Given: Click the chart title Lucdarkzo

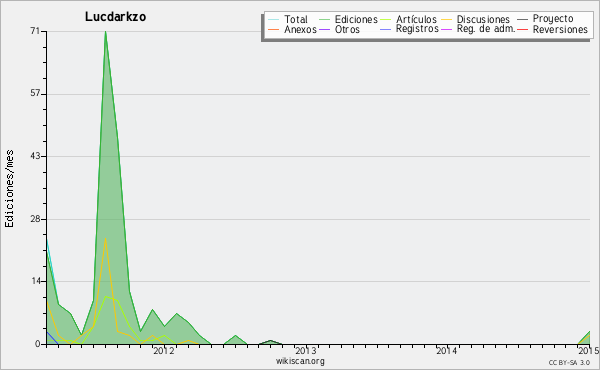Looking at the screenshot, I should [115, 17].
